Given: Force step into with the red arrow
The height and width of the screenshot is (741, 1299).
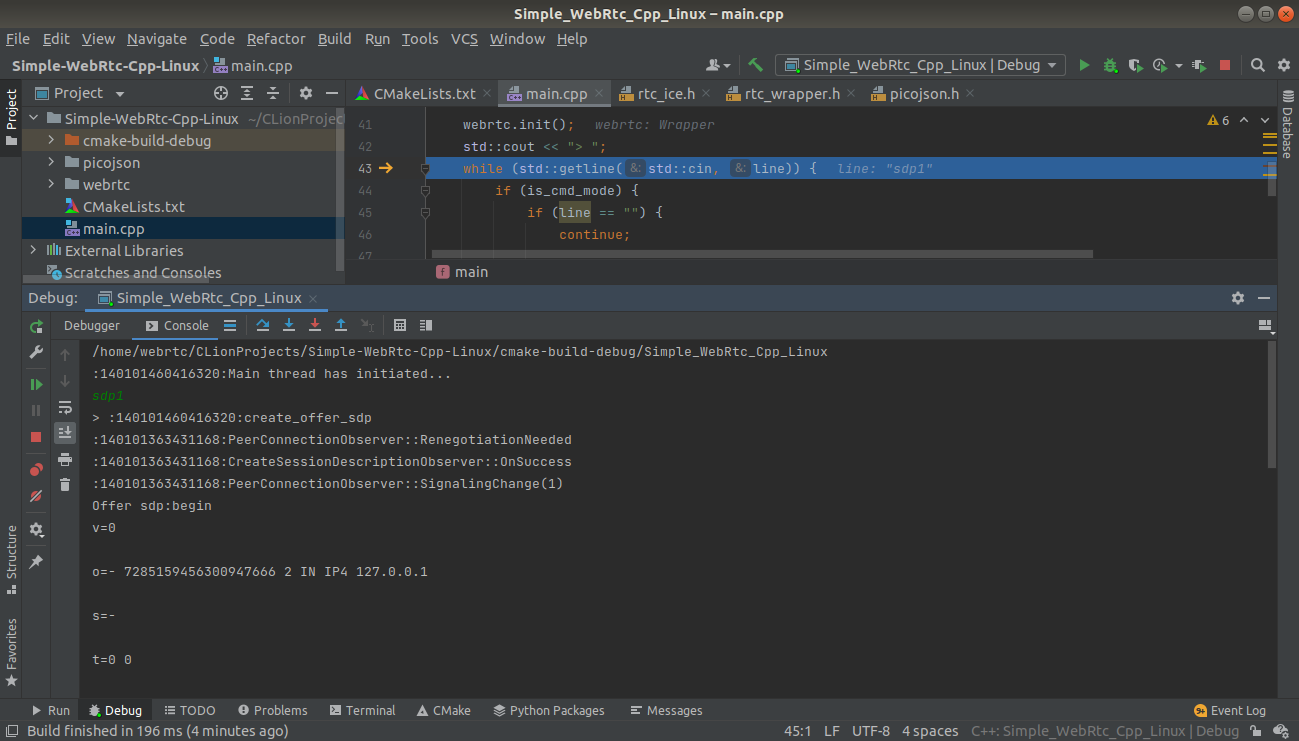Looking at the screenshot, I should pos(315,325).
